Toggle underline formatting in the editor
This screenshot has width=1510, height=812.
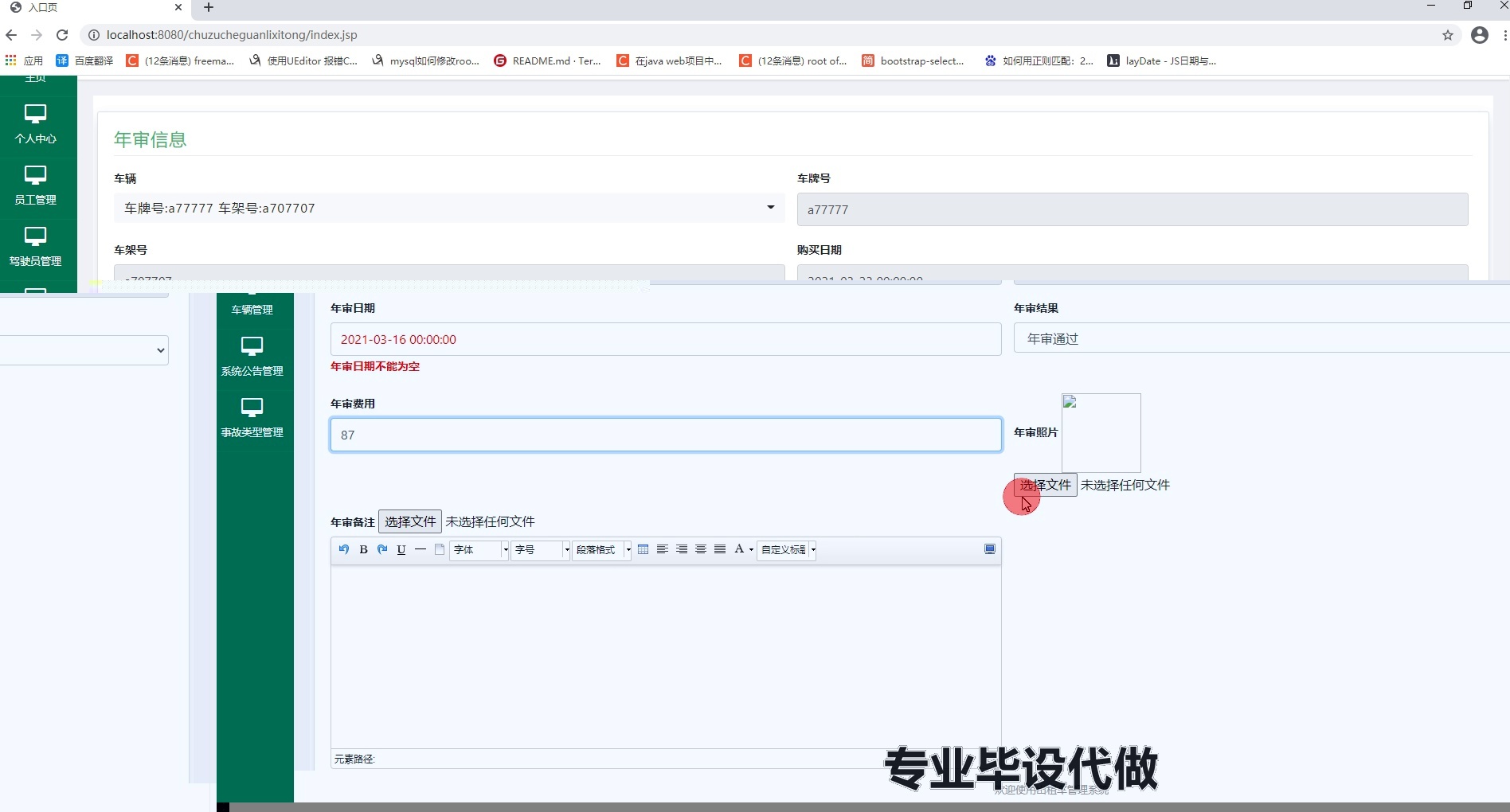pyautogui.click(x=401, y=549)
